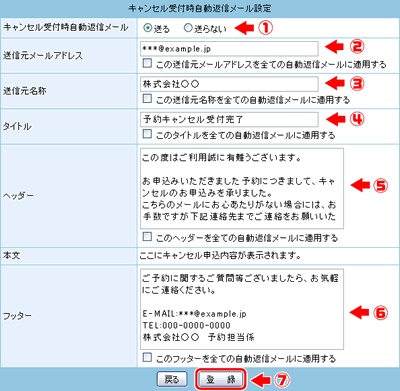400x391 pixels.
Task: Click the 送信元メールアドレス row label
Action: click(x=43, y=55)
